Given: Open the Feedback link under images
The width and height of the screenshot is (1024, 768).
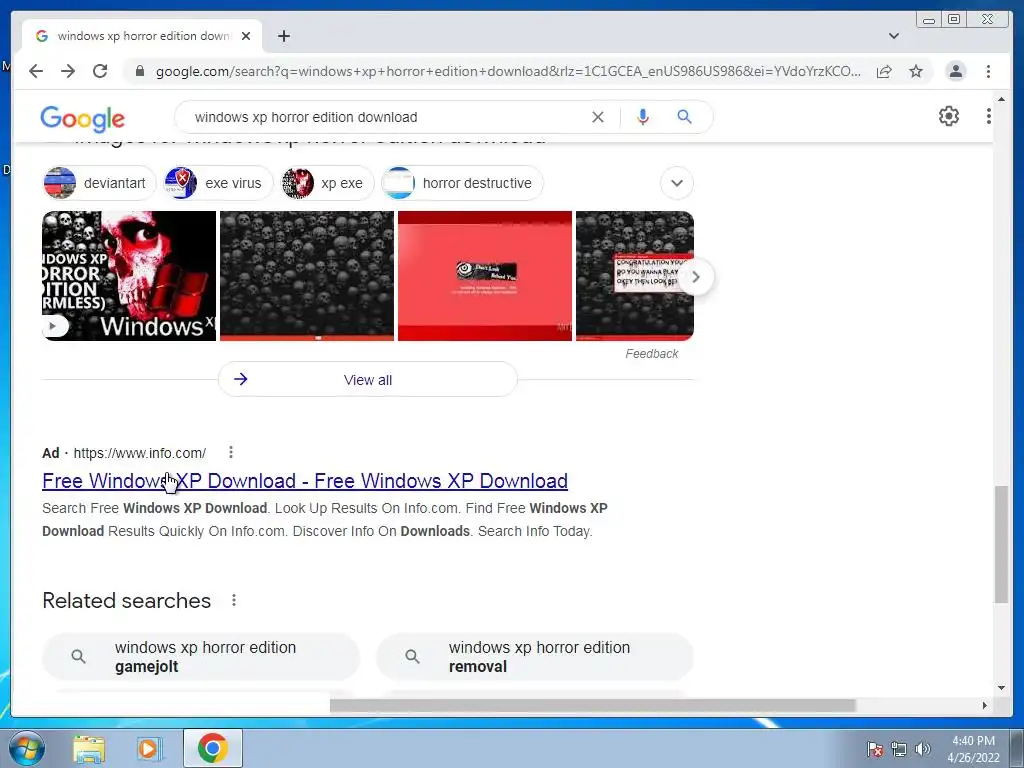Looking at the screenshot, I should pyautogui.click(x=652, y=353).
